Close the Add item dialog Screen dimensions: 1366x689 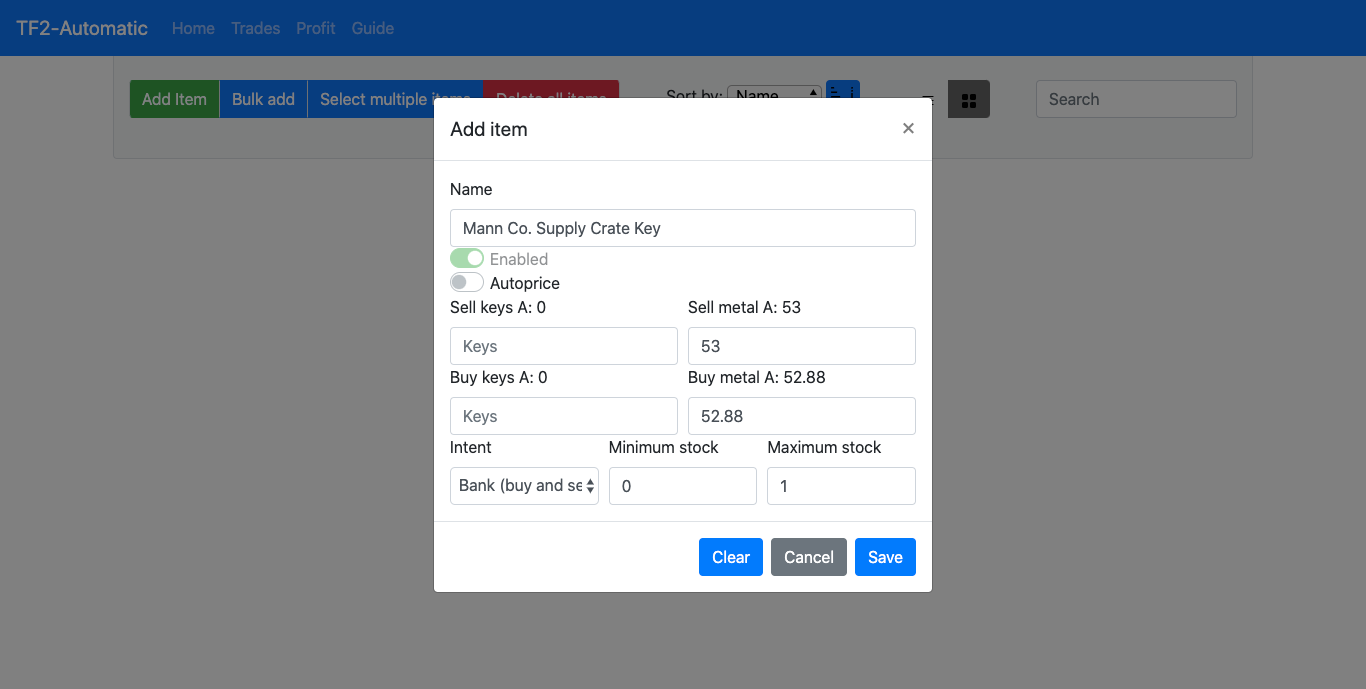tap(908, 128)
